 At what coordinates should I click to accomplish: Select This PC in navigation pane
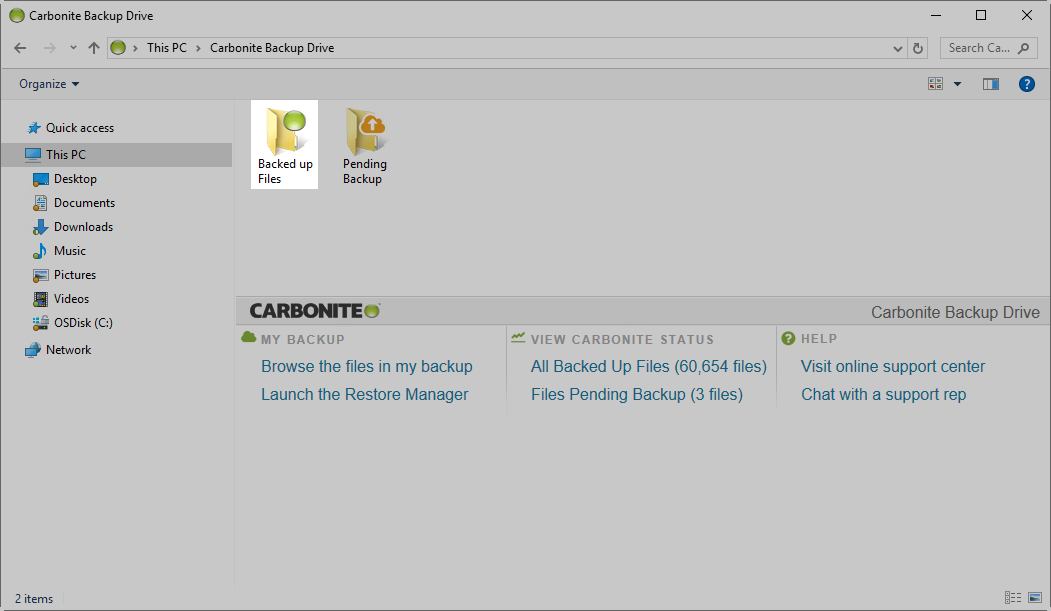[117, 155]
